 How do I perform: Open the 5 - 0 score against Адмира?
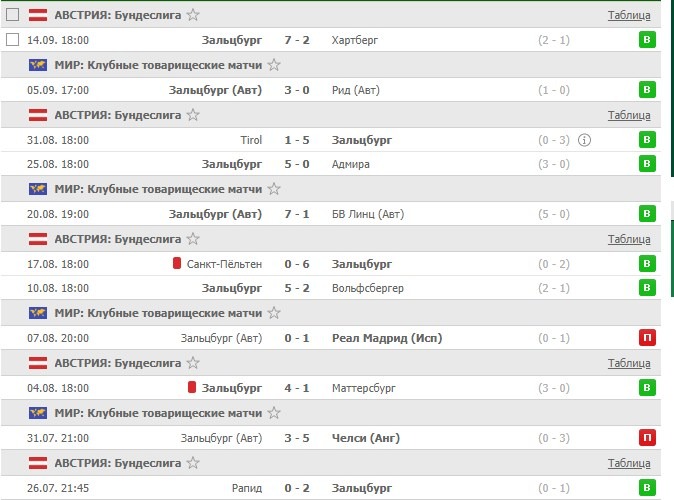(x=297, y=164)
